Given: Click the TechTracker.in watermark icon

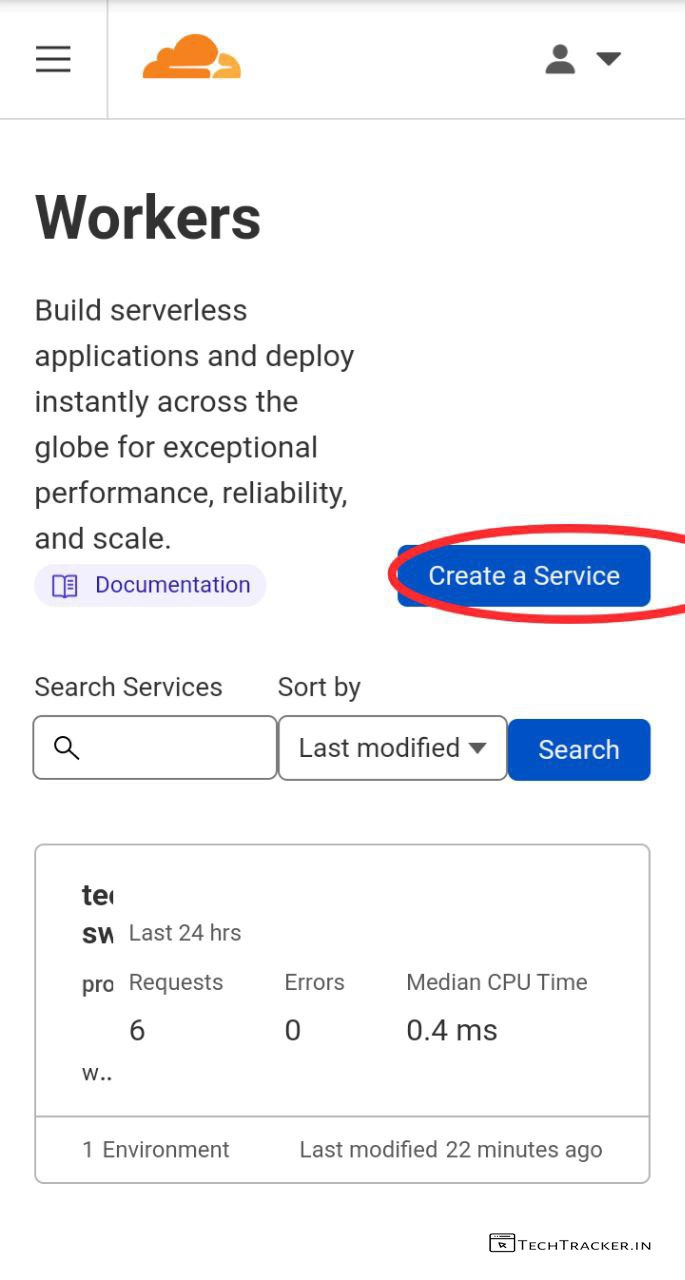Looking at the screenshot, I should [502, 1243].
